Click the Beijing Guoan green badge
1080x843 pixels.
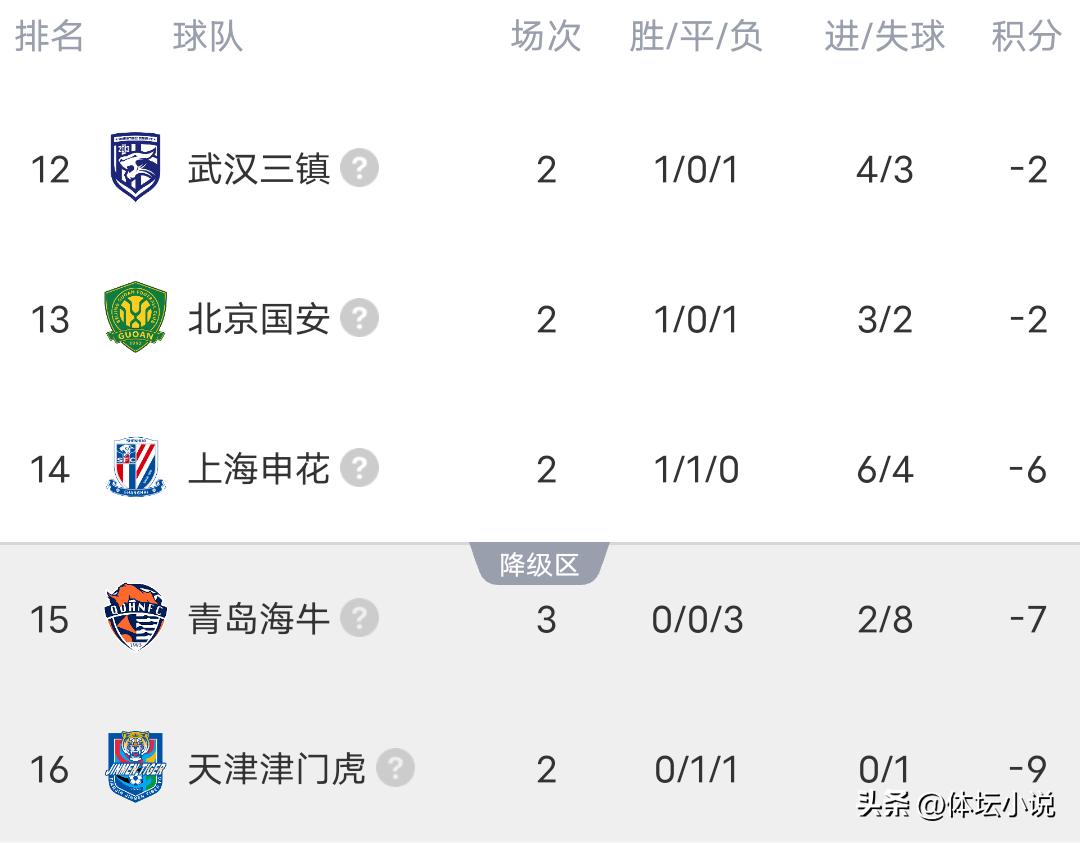pos(136,318)
